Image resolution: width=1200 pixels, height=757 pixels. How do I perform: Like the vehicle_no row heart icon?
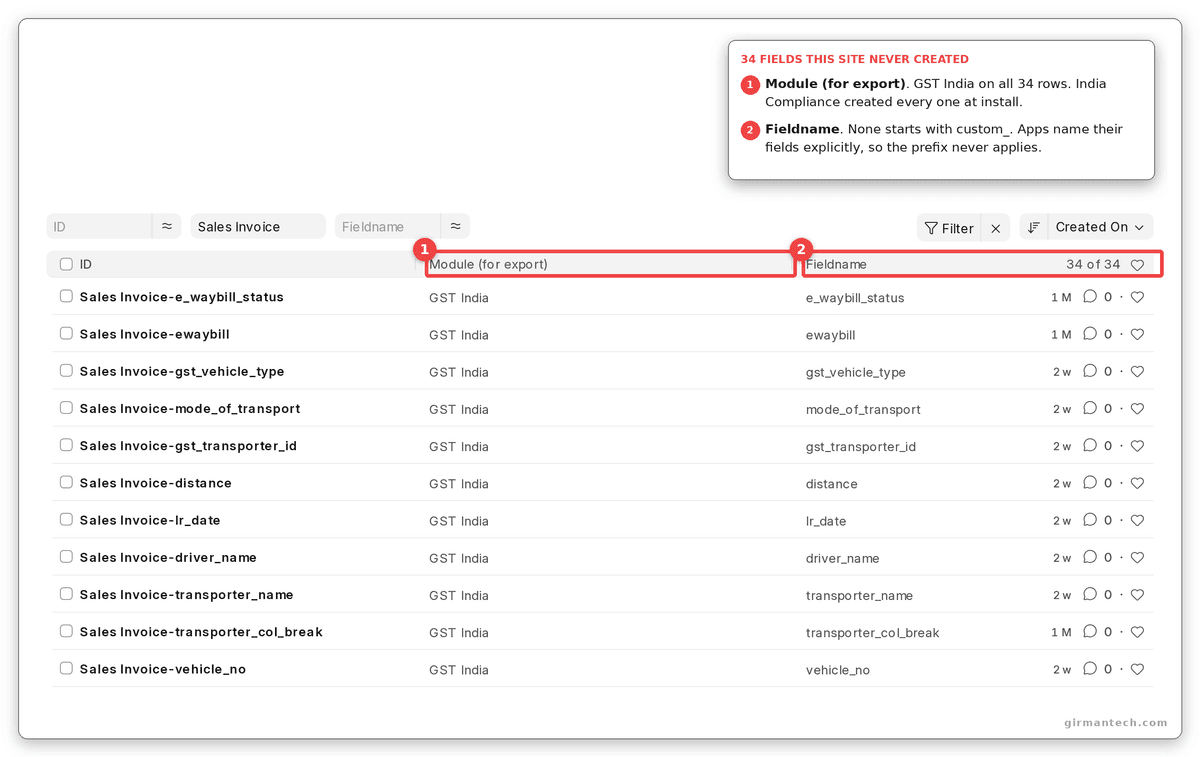[1137, 669]
